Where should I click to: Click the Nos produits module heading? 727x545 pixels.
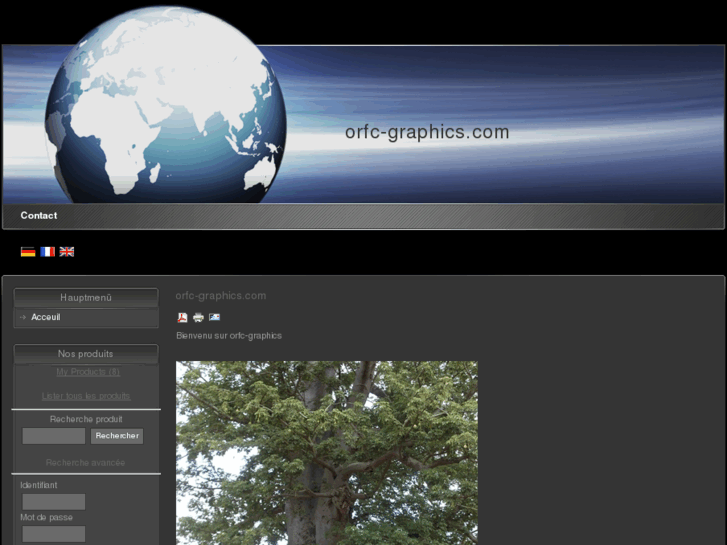(x=86, y=354)
